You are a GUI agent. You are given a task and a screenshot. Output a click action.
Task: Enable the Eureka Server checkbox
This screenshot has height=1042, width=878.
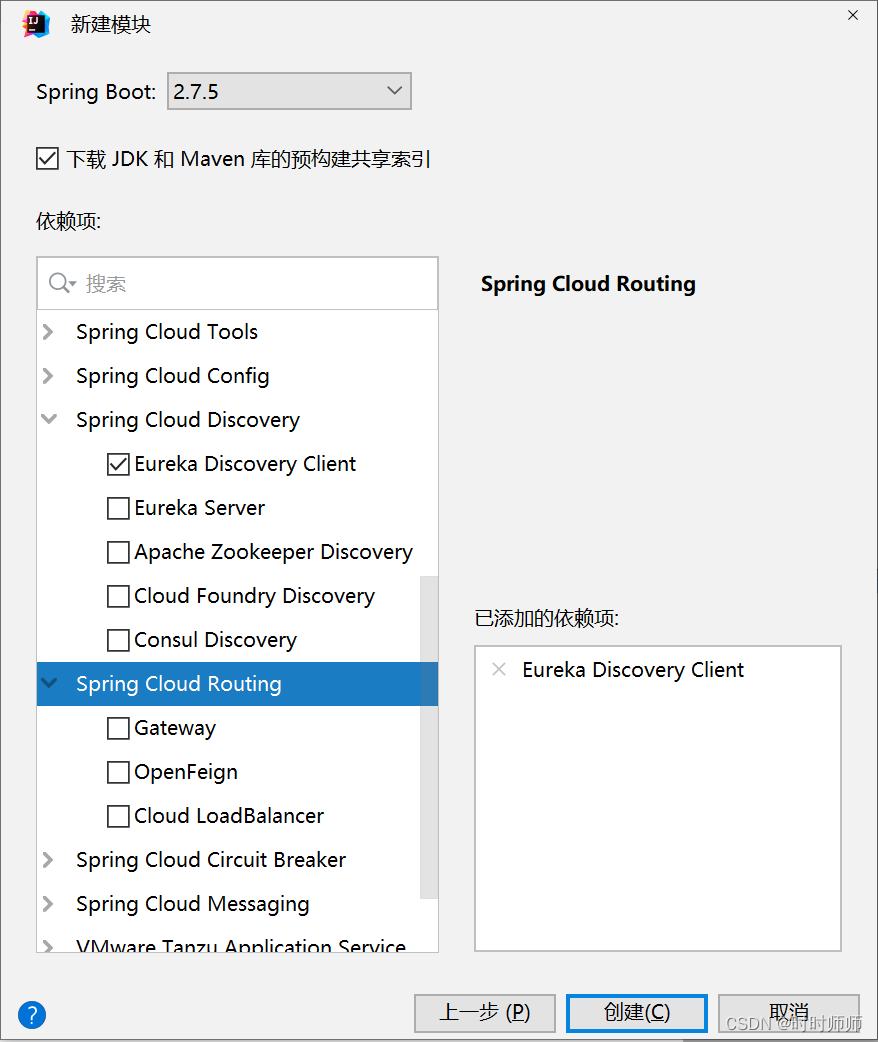[x=118, y=508]
